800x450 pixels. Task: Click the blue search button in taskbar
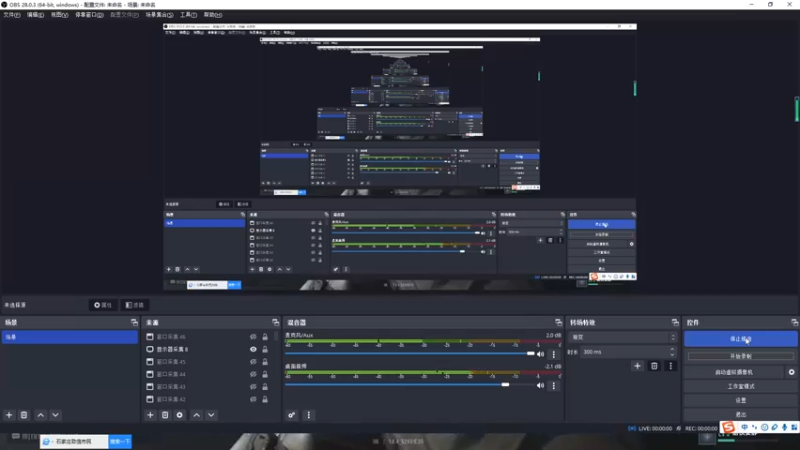pyautogui.click(x=120, y=441)
